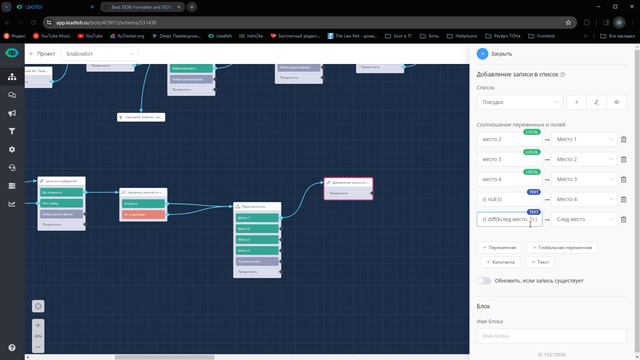Open the help question mark icon

[x=12, y=348]
